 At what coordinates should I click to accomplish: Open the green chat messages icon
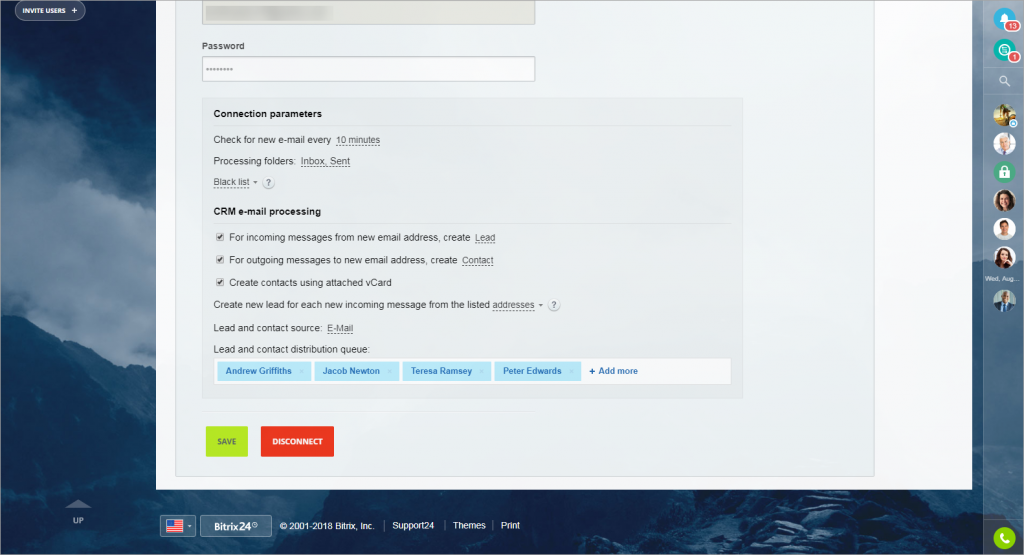coord(1004,50)
